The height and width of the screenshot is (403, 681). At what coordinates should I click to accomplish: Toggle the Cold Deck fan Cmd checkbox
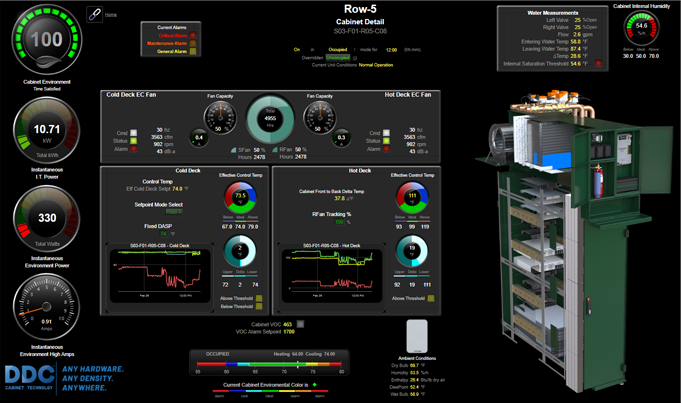[134, 132]
